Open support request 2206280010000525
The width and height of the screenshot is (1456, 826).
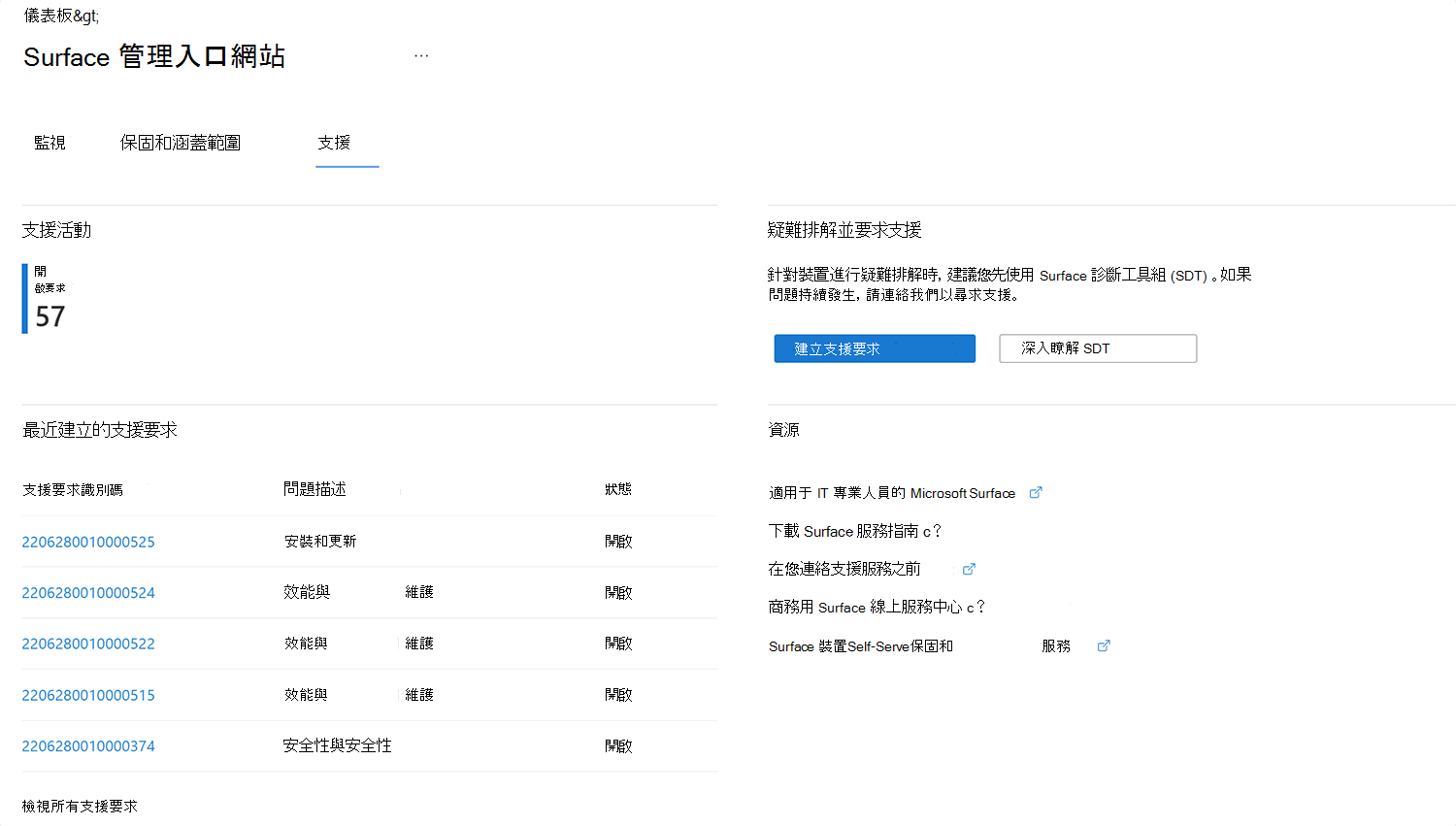tap(88, 542)
